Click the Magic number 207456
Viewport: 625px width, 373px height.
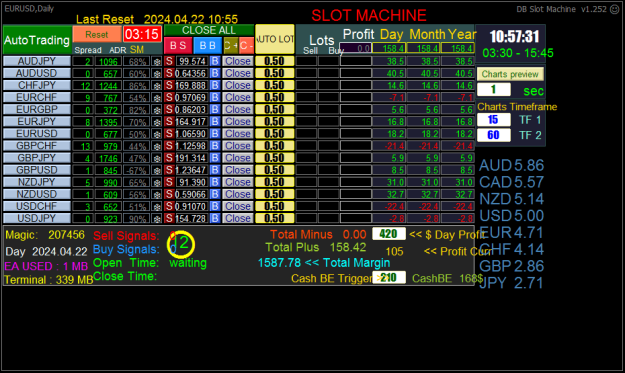pyautogui.click(x=66, y=235)
